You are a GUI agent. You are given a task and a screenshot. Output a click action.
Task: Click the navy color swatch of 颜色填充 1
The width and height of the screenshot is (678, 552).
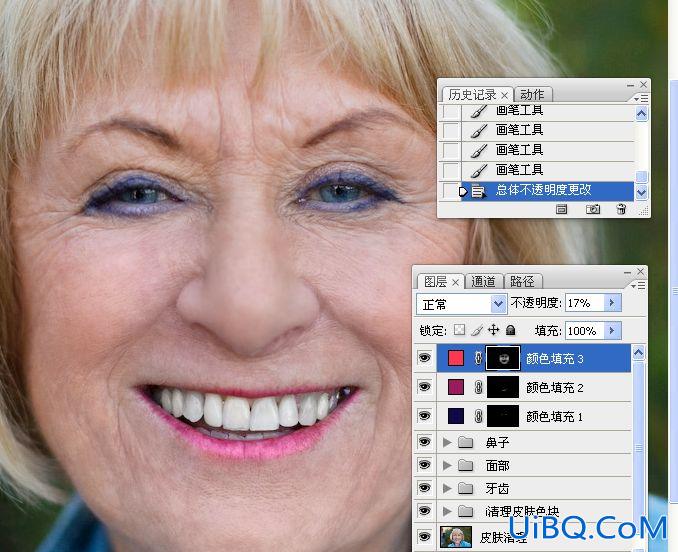456,416
